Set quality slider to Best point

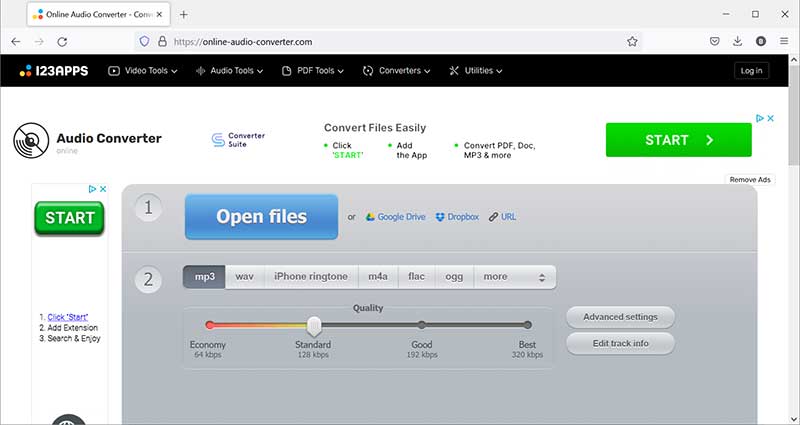tap(528, 325)
